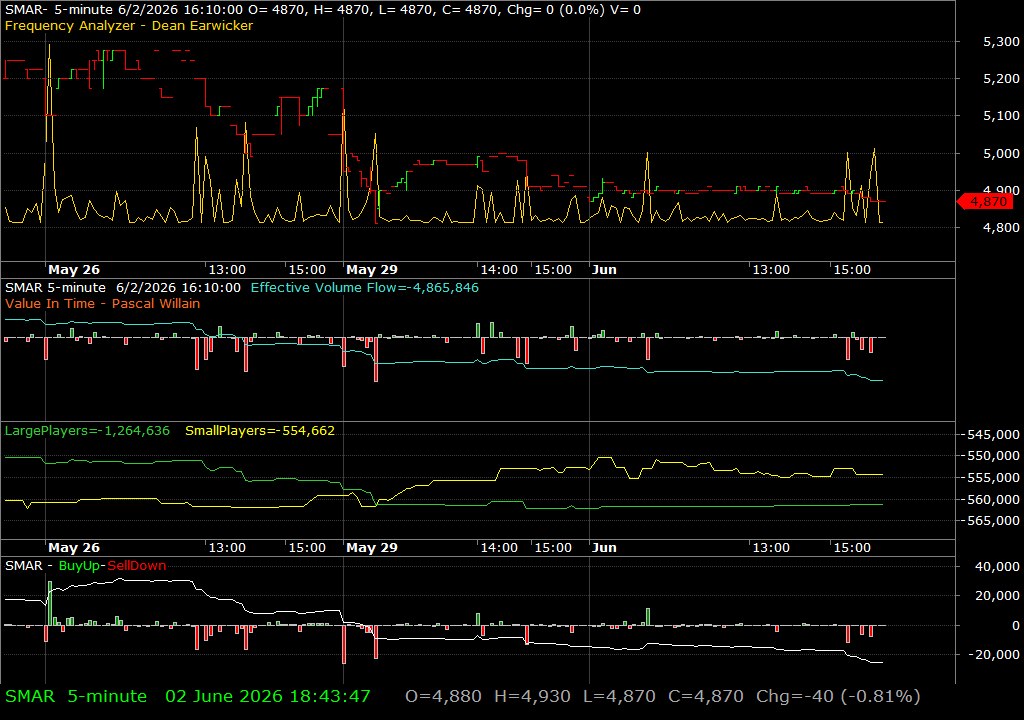Screen dimensions: 1024x720
Task: Click the green BuyUp legend label
Action: tap(80, 566)
